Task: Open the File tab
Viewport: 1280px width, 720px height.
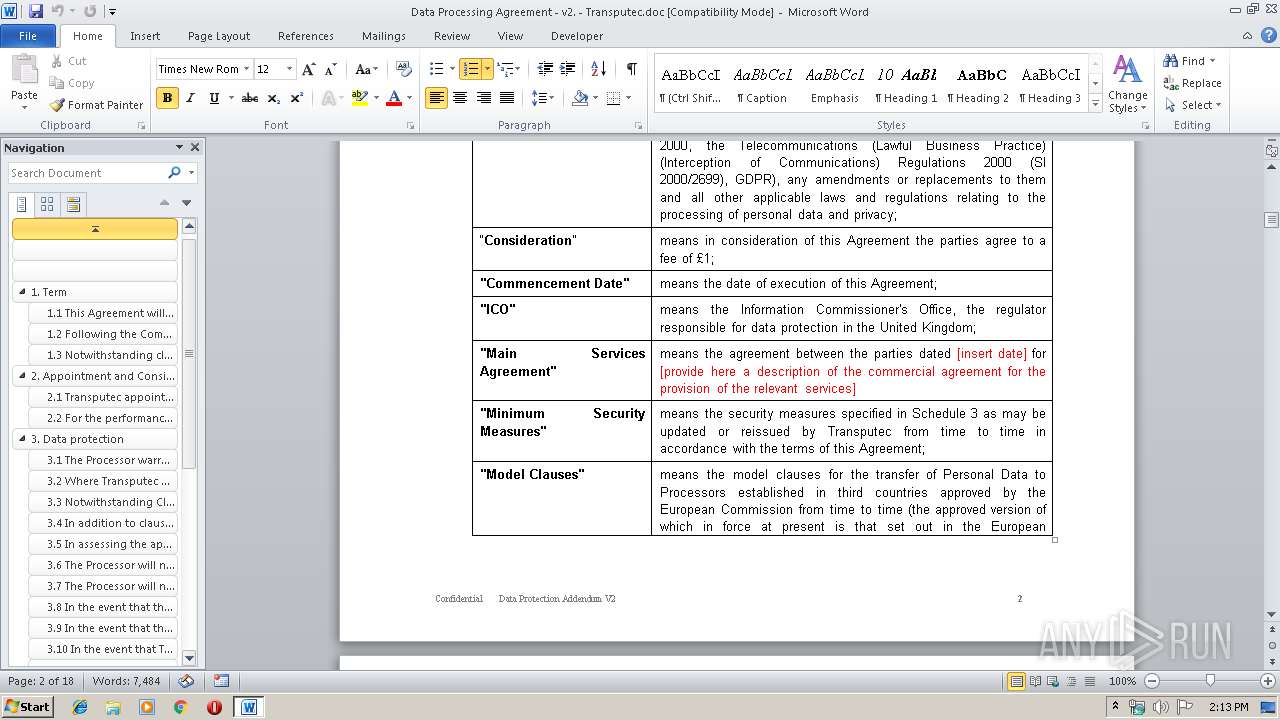Action: 28,36
